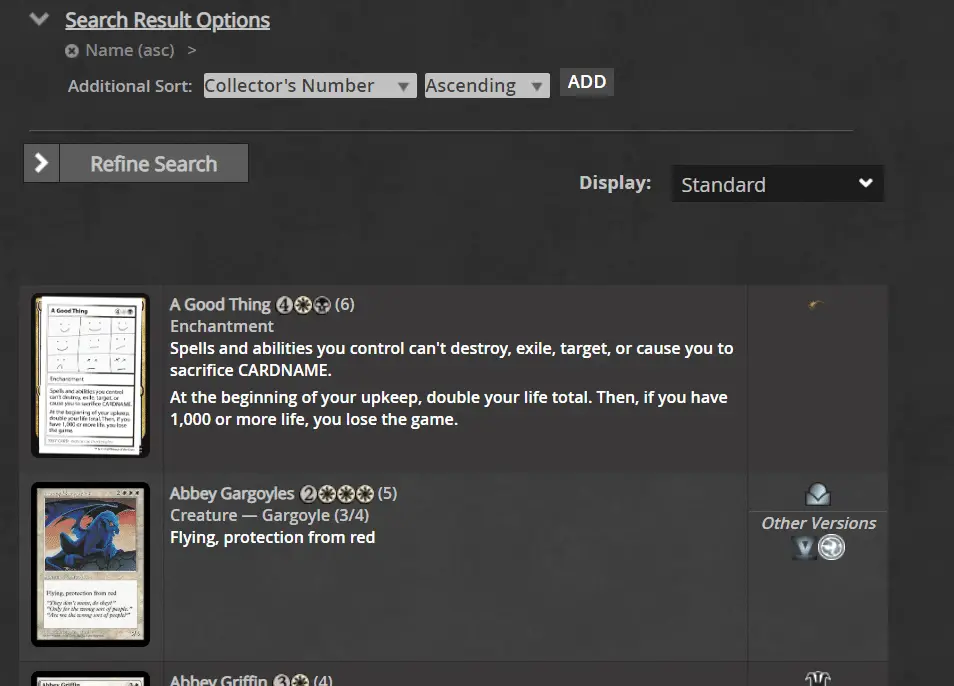Expand Refine Search using the arrow
Screen dimensions: 954x686
click(x=41, y=163)
